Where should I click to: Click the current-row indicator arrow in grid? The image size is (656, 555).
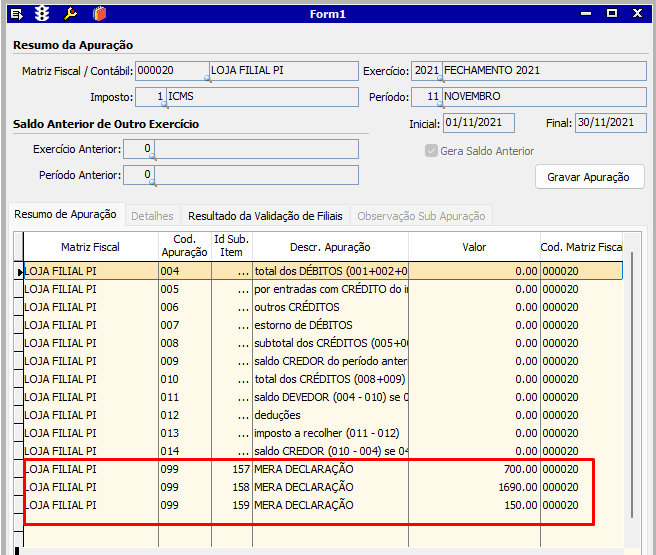(x=18, y=271)
